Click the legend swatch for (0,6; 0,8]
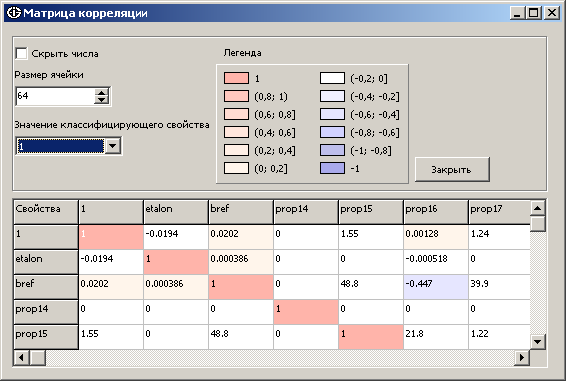 236,114
